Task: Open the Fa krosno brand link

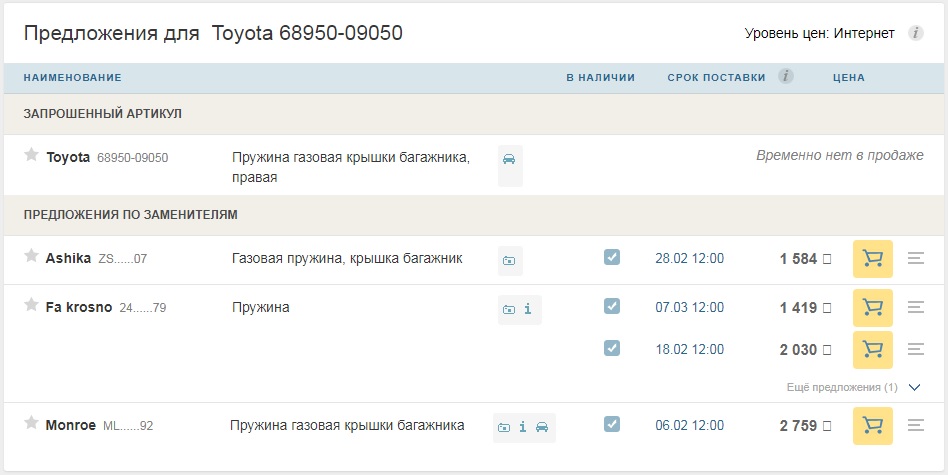Action: [x=79, y=308]
